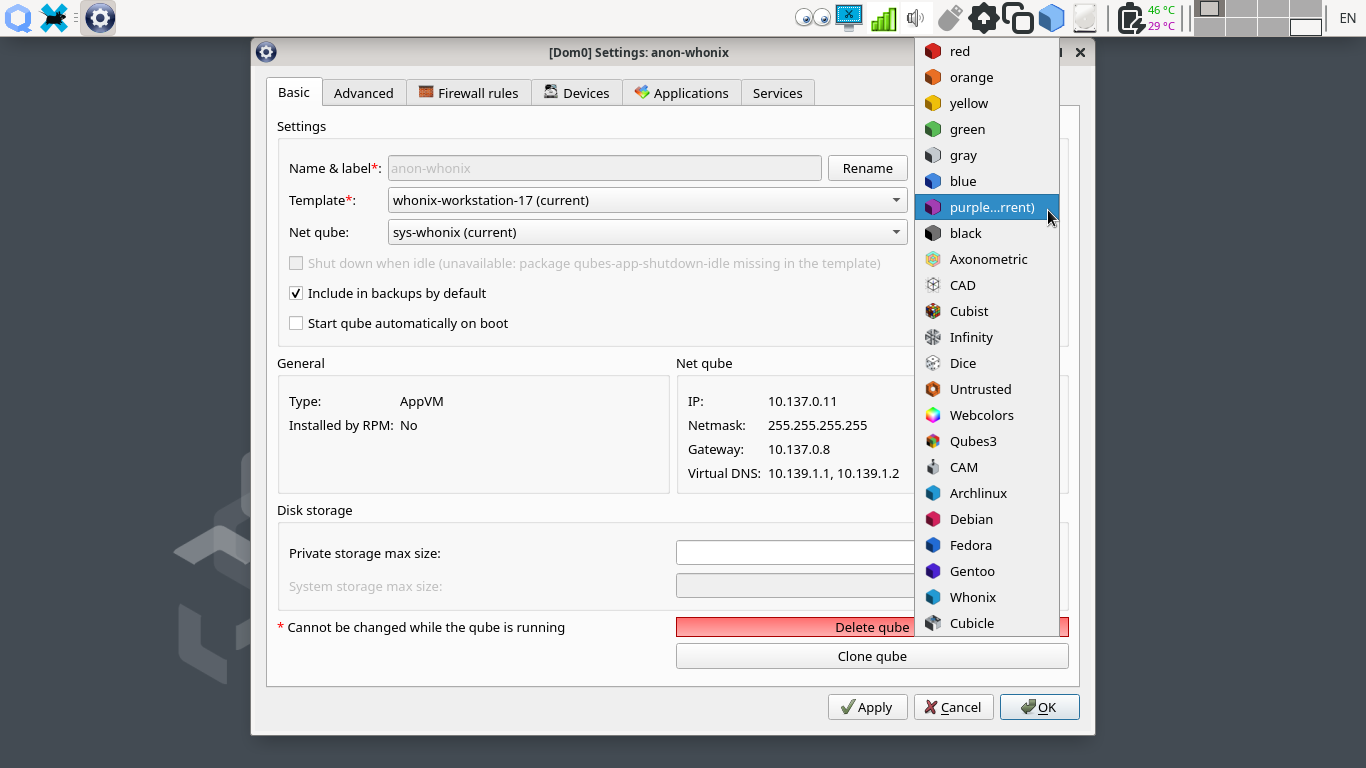Click the Settings gear taskbar button
This screenshot has width=1366, height=768.
tap(98, 17)
